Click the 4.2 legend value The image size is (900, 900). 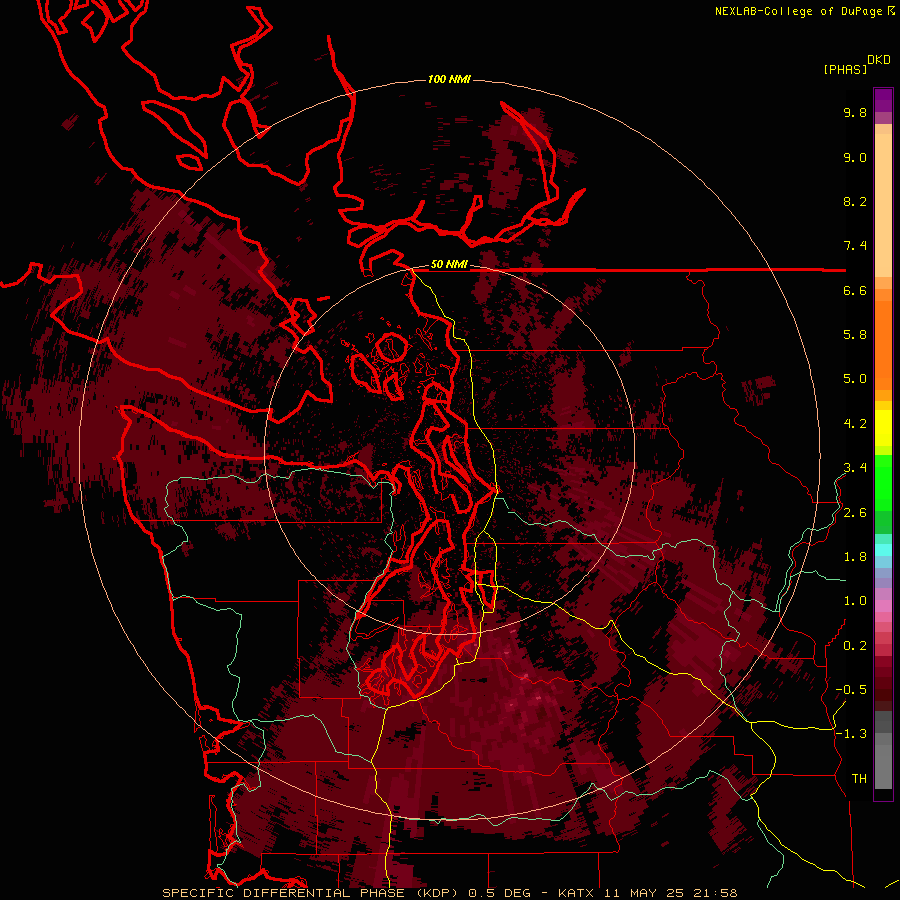click(855, 424)
